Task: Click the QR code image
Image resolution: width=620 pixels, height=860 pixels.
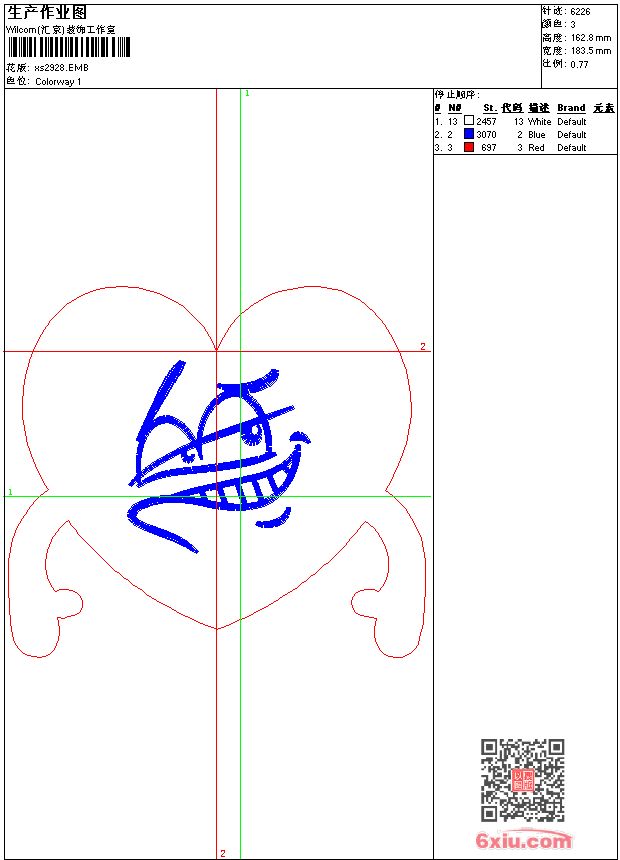Action: [523, 779]
